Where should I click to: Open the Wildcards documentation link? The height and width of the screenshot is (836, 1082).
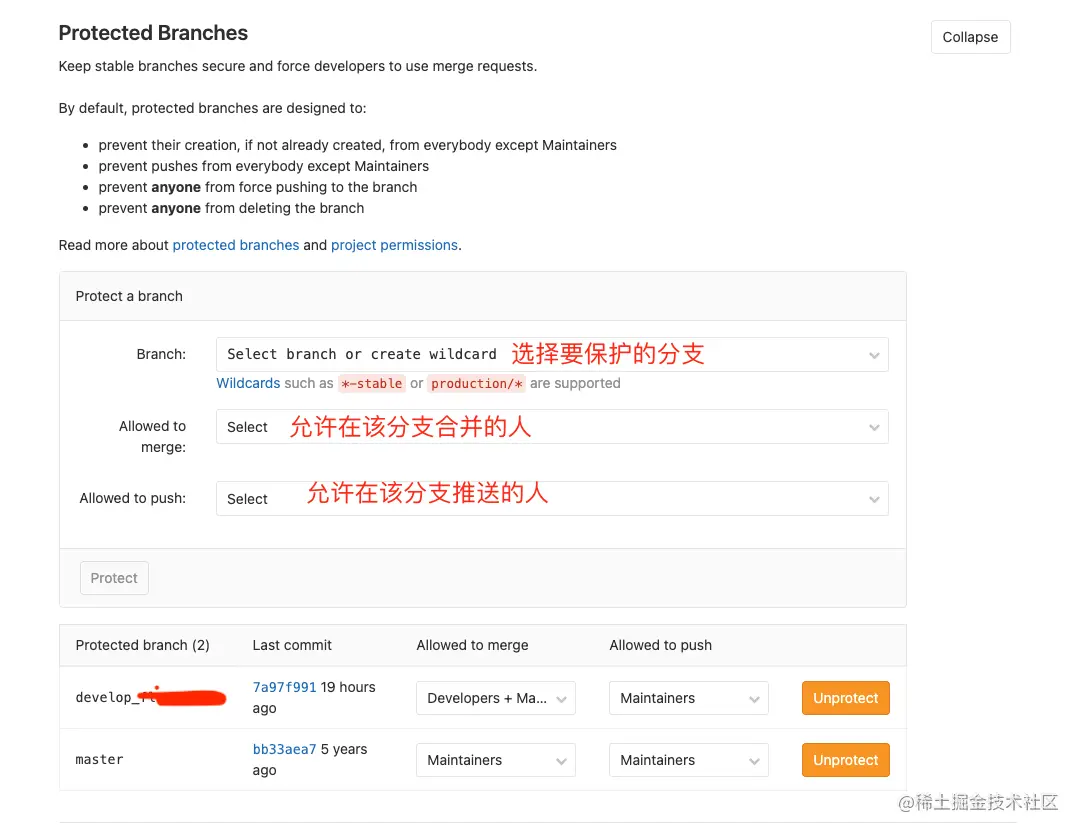pyautogui.click(x=247, y=383)
